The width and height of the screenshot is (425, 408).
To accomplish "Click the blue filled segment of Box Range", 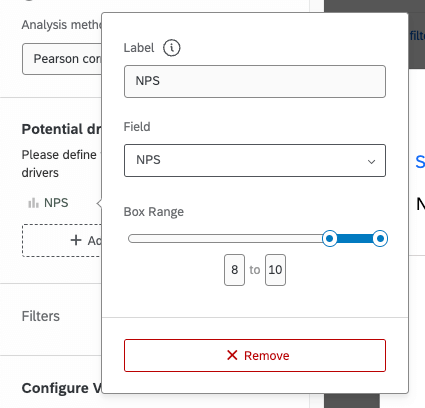I will click(355, 239).
